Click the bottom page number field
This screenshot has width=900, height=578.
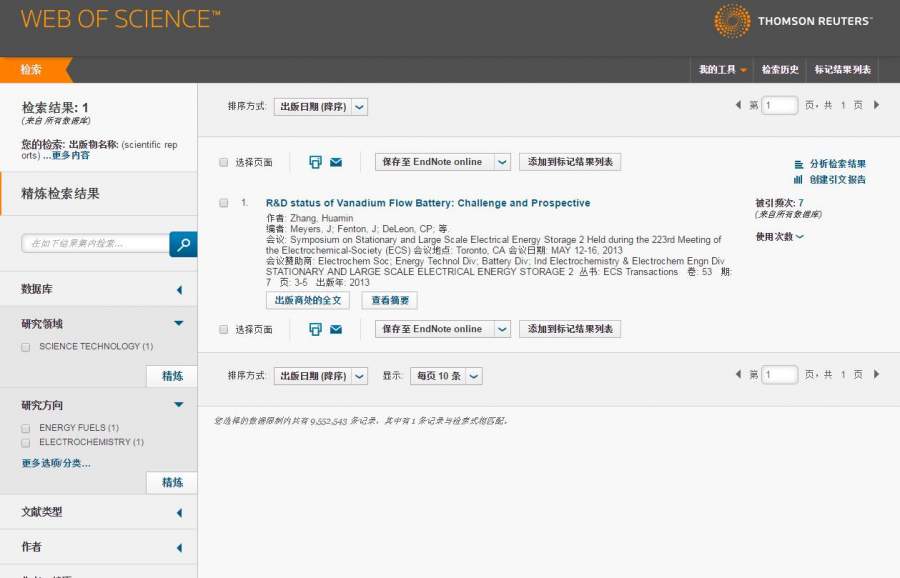(x=779, y=374)
